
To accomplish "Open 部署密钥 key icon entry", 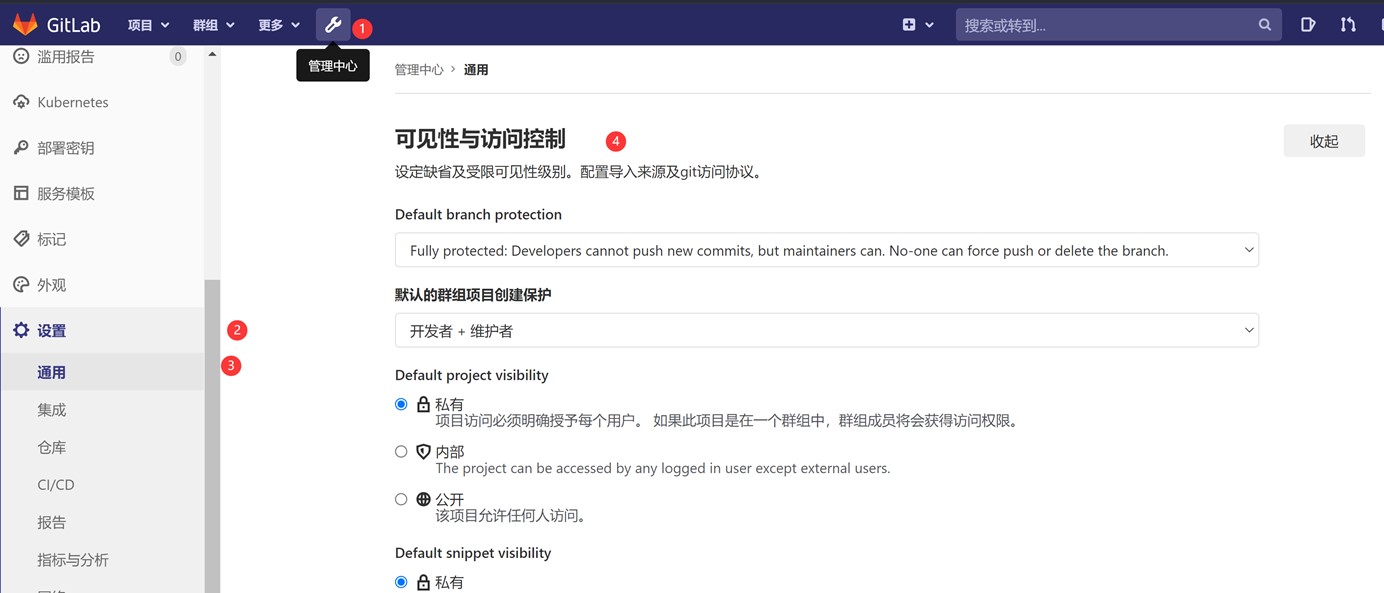I will click(65, 148).
